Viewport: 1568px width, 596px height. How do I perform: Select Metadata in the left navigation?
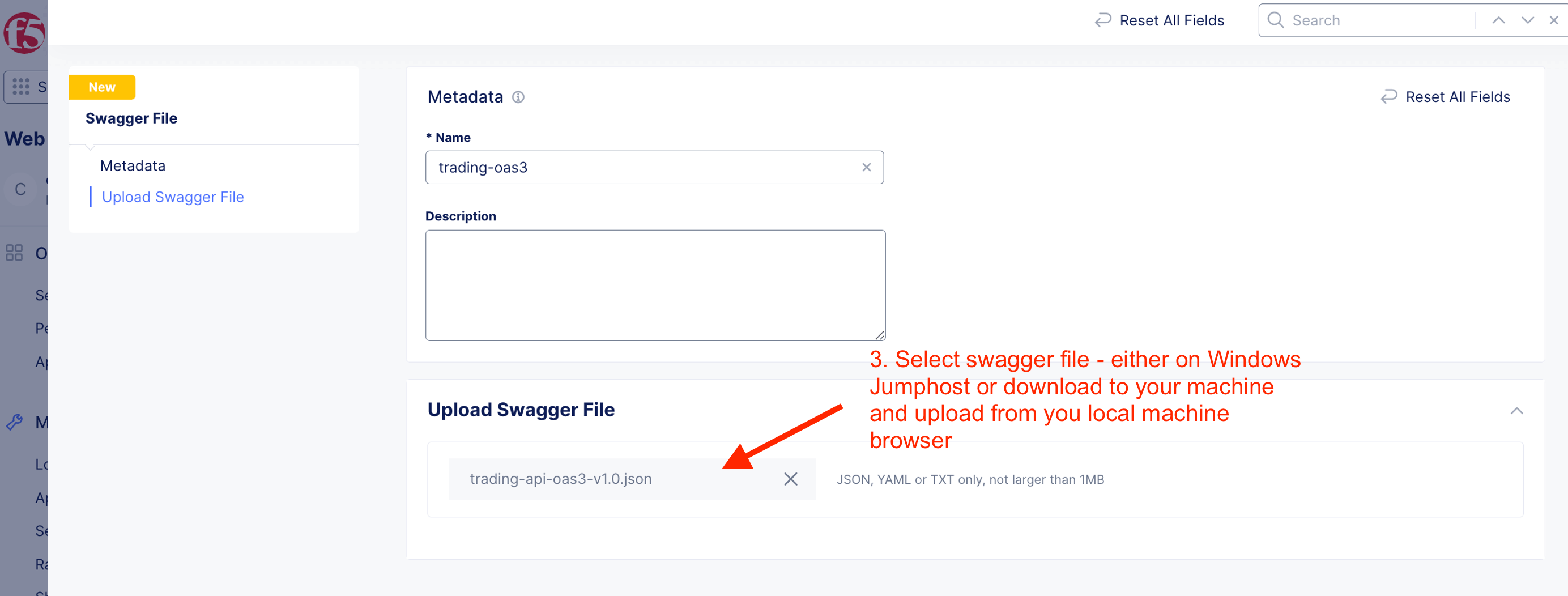[x=133, y=165]
